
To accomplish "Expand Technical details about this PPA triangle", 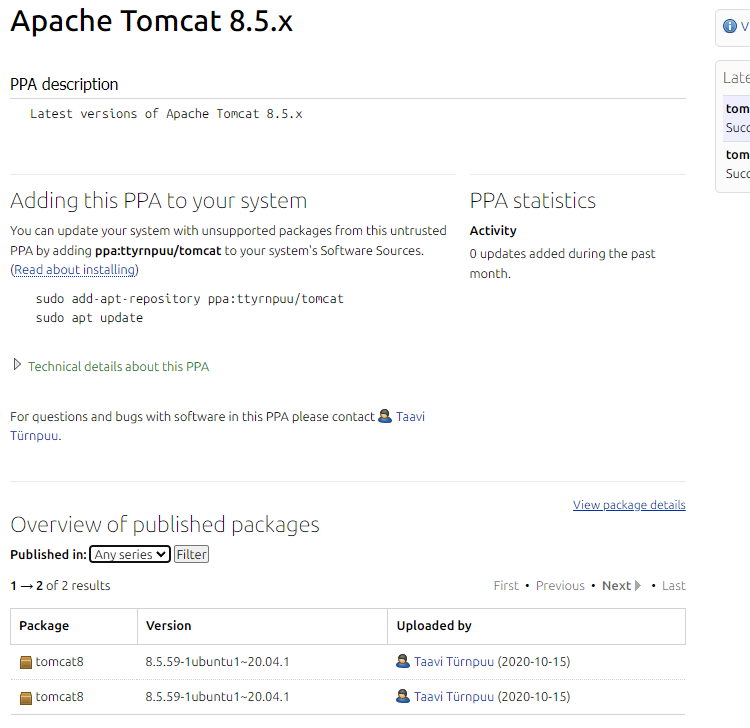I will click(17, 365).
